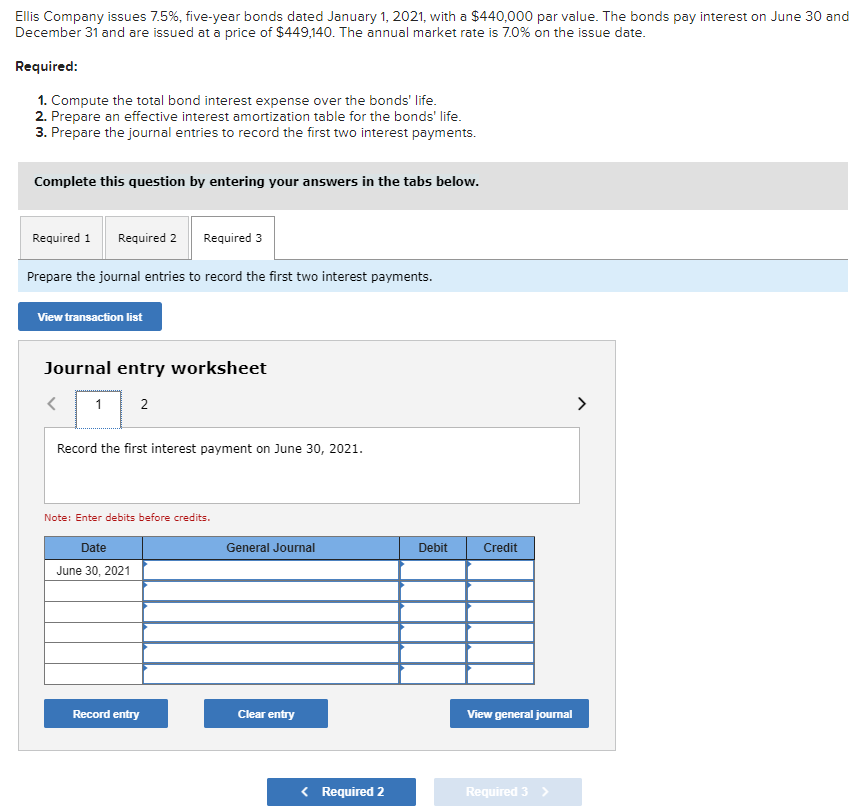Click Debit field in third row

click(433, 612)
